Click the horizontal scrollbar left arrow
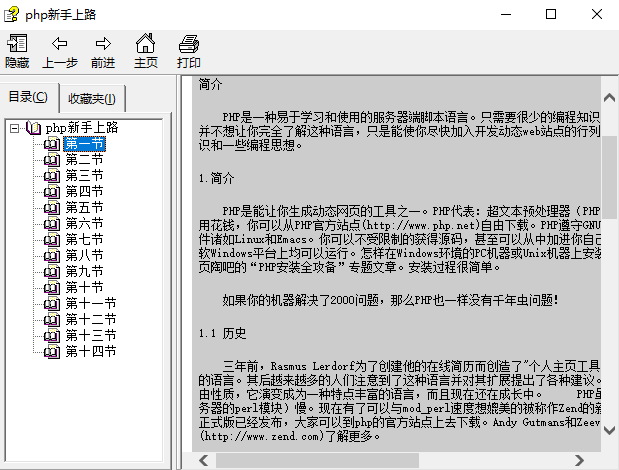Image resolution: width=619 pixels, height=470 pixels. (204, 461)
